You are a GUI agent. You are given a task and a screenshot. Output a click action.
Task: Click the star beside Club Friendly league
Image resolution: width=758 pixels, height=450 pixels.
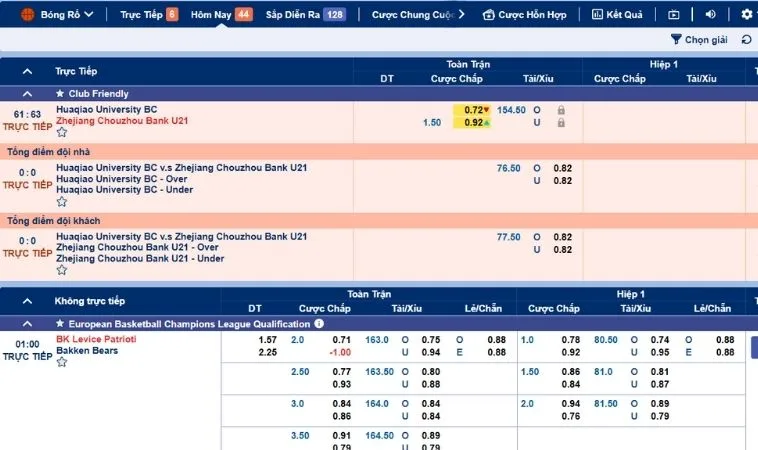tap(60, 94)
